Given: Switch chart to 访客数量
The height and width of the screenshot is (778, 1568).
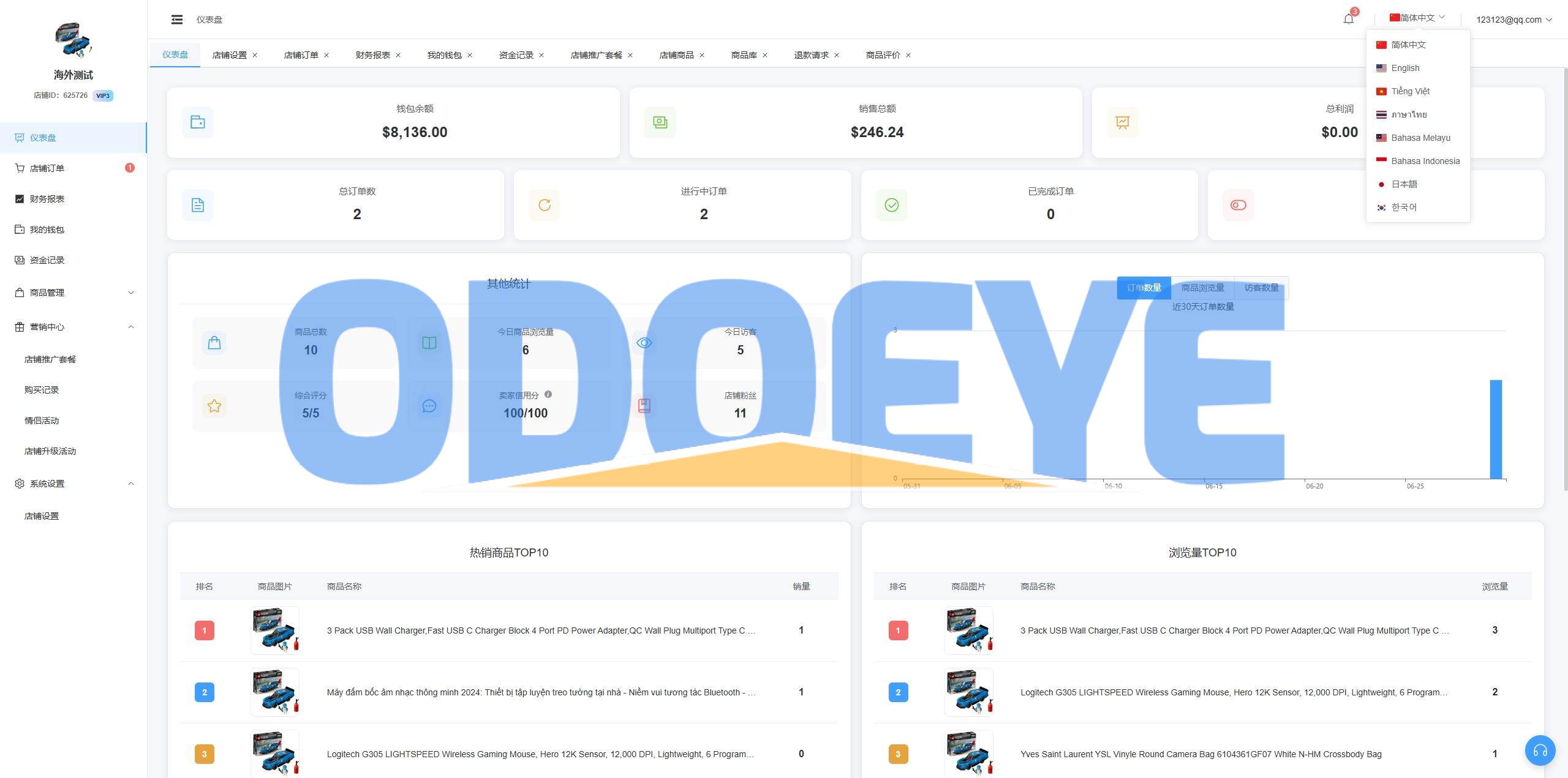Looking at the screenshot, I should coord(1261,288).
